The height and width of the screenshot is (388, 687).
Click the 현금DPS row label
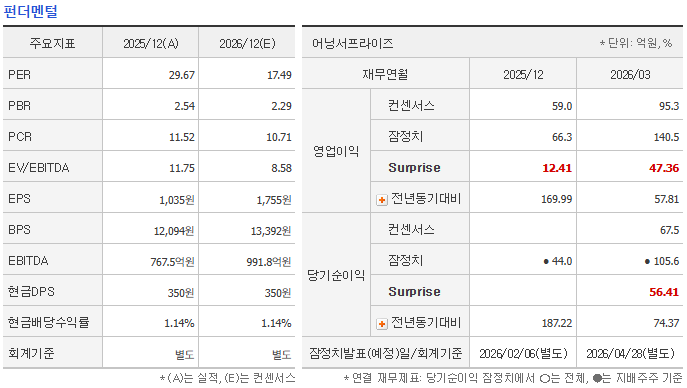31,292
